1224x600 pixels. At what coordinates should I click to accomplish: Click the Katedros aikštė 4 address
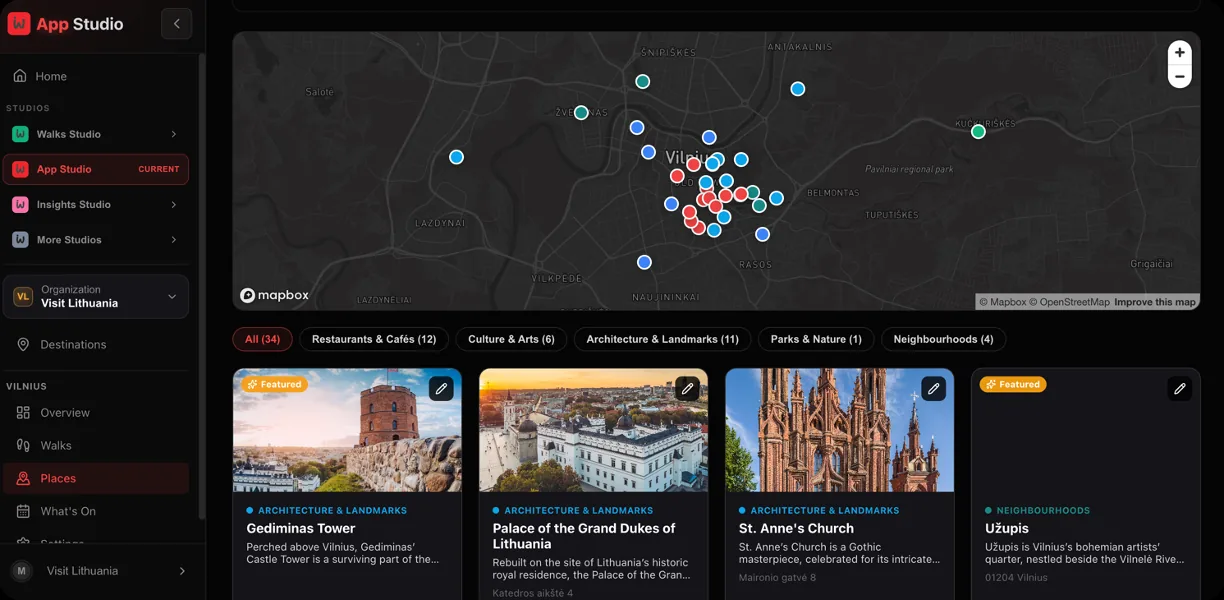point(533,593)
